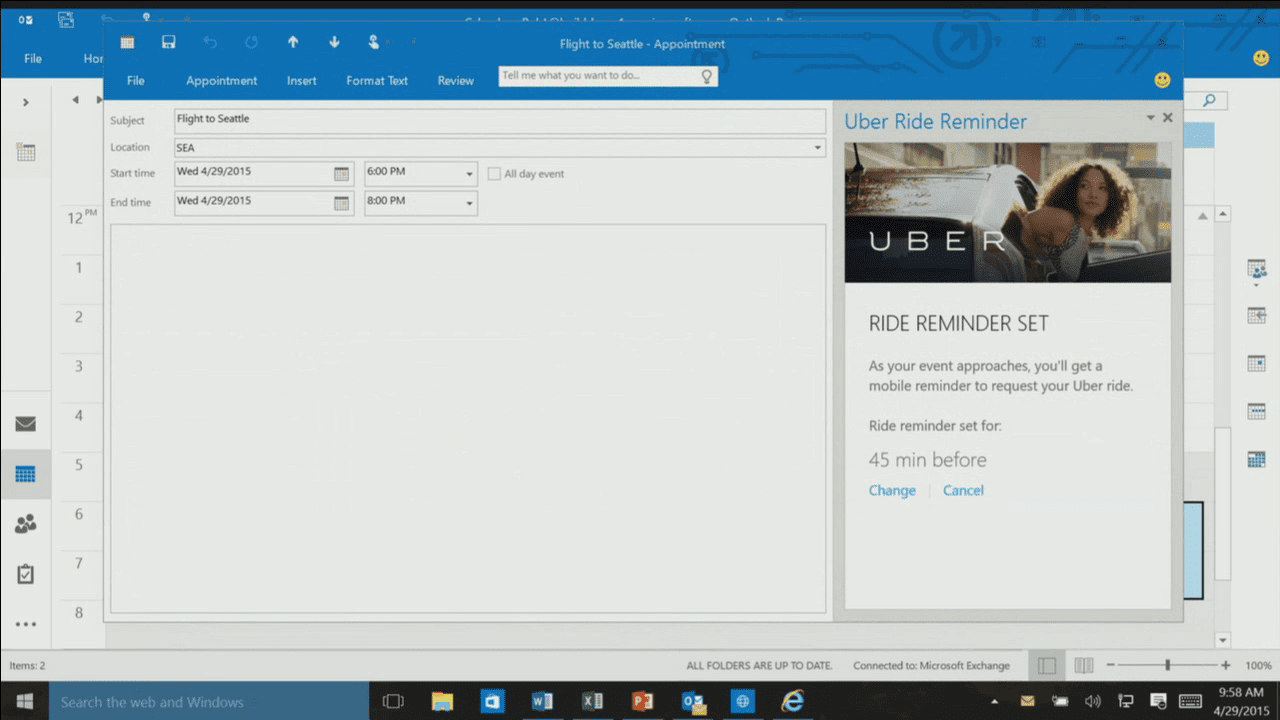
Task: Open the File tab in main Outlook window
Action: (x=33, y=59)
